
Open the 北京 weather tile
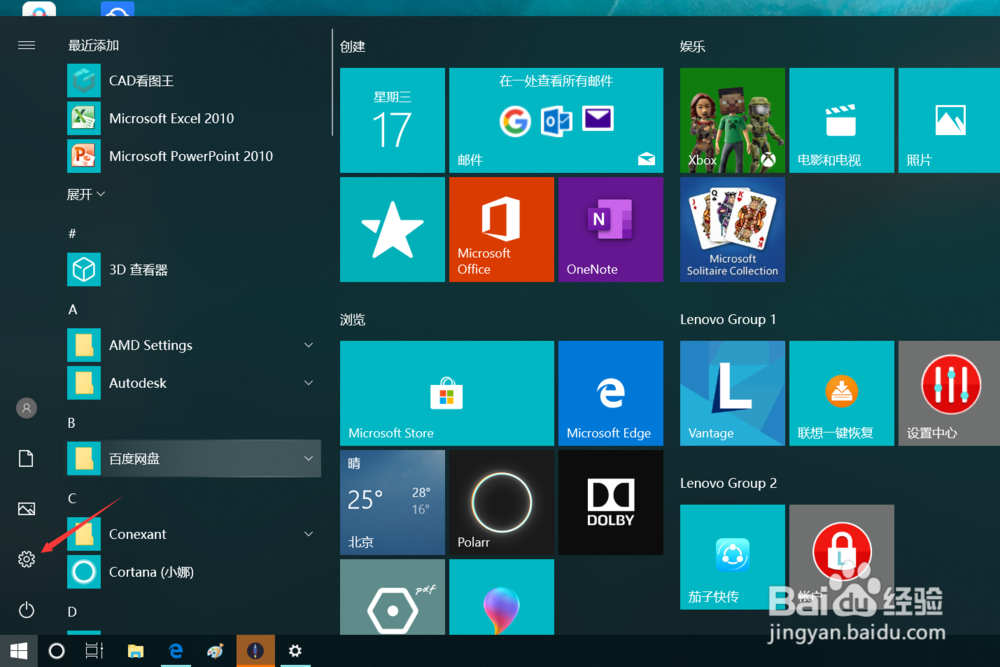(x=392, y=502)
